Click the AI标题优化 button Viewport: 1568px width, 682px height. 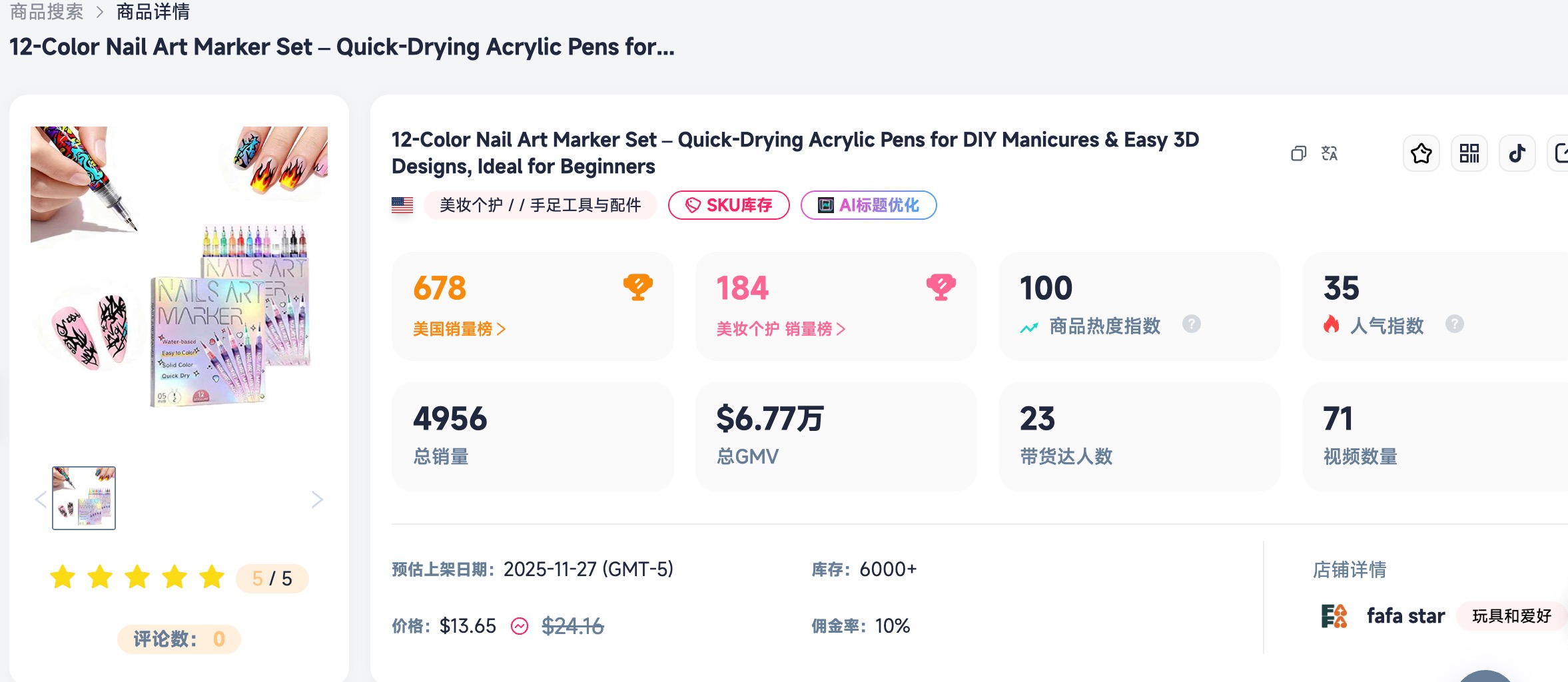pos(868,205)
